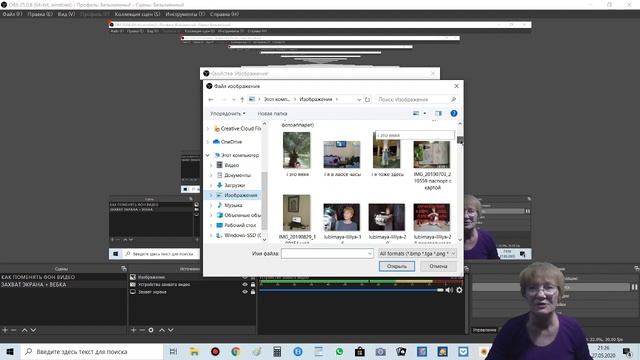Screen dimensions: 640x360
Task: Open File Explorer from the taskbar
Action: (x=194, y=351)
